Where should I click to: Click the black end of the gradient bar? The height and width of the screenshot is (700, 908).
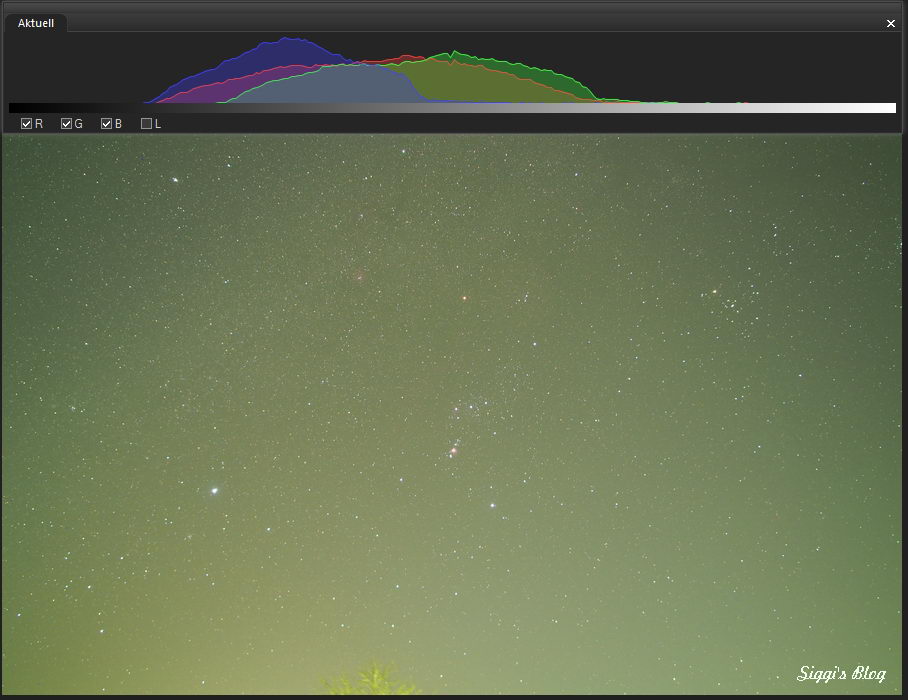point(14,108)
